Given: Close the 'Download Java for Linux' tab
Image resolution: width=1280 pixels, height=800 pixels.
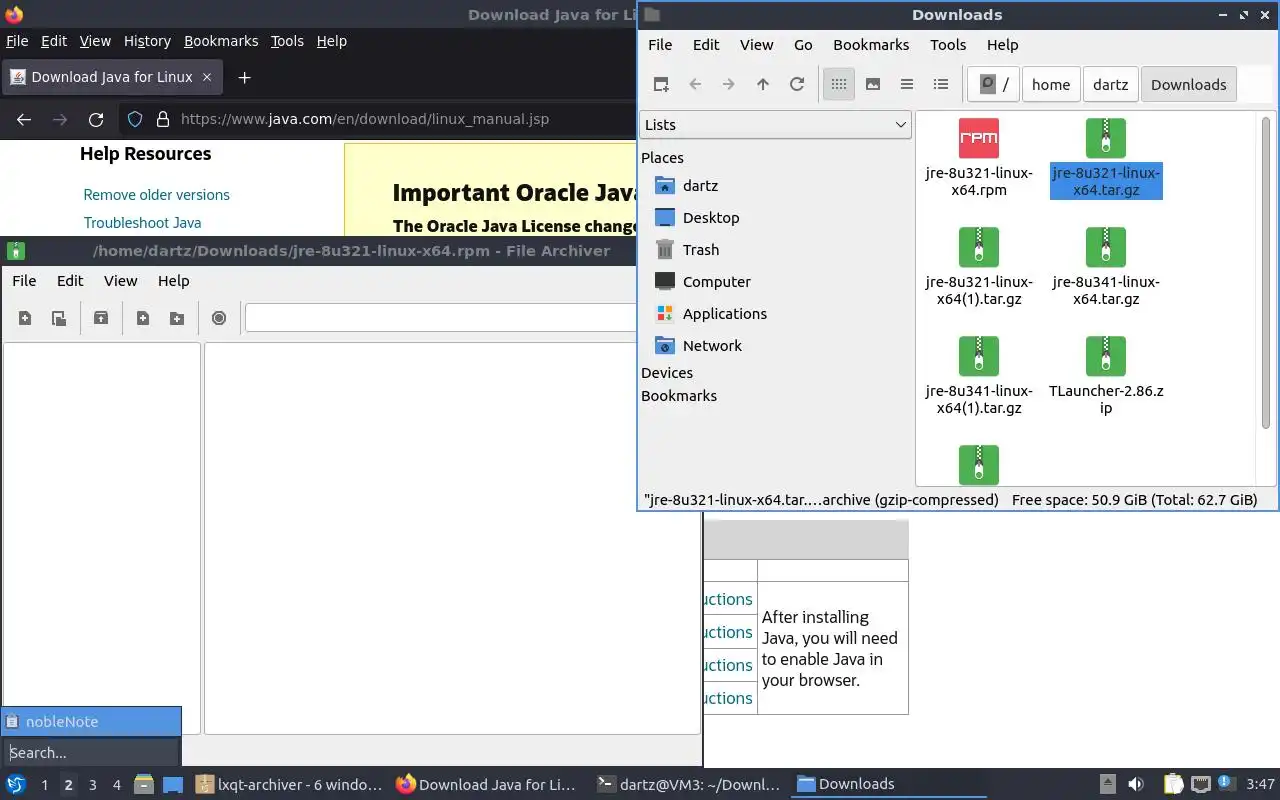Looking at the screenshot, I should [x=207, y=77].
